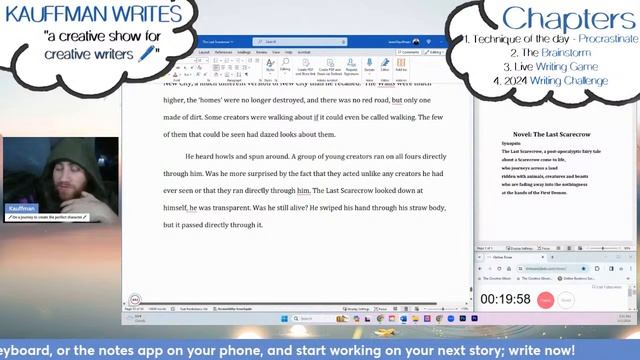Toggle the show paragraph marks pilcrow
This screenshot has height=360, width=640.
pyautogui.click(x=247, y=74)
